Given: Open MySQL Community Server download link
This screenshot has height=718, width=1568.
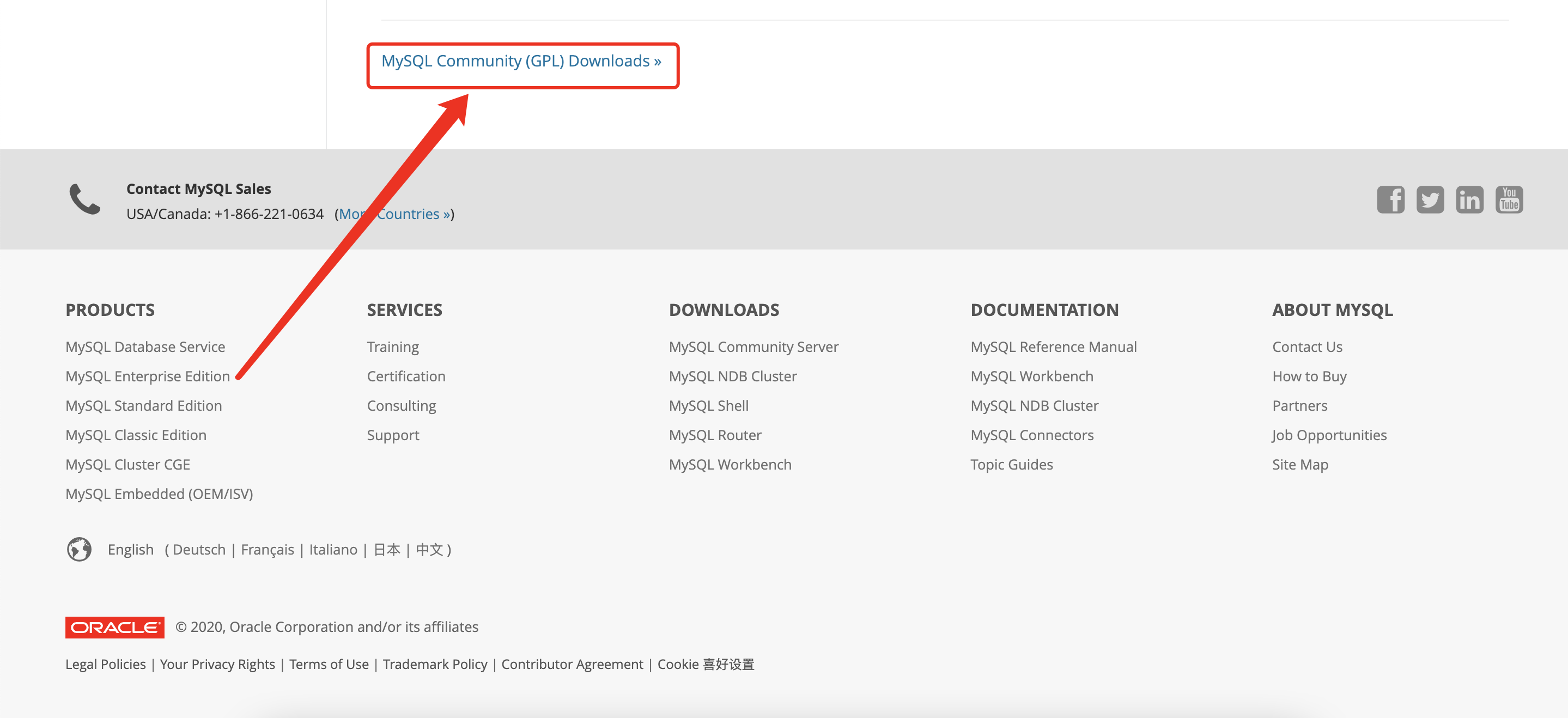Looking at the screenshot, I should click(753, 347).
